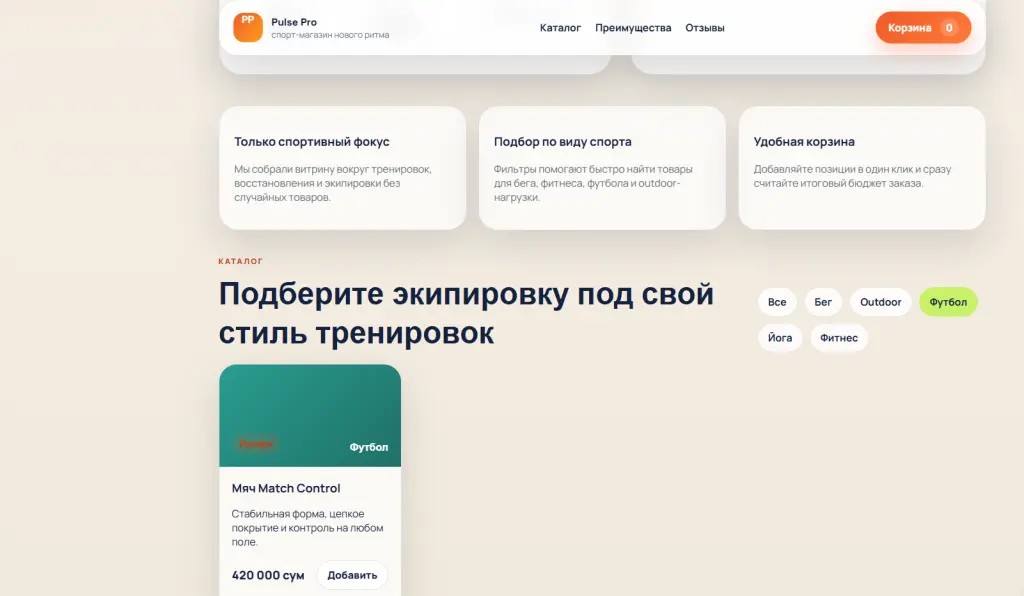Click text starting Фильтры помогают быстро
Viewport: 1024px width, 596px height.
(593, 183)
